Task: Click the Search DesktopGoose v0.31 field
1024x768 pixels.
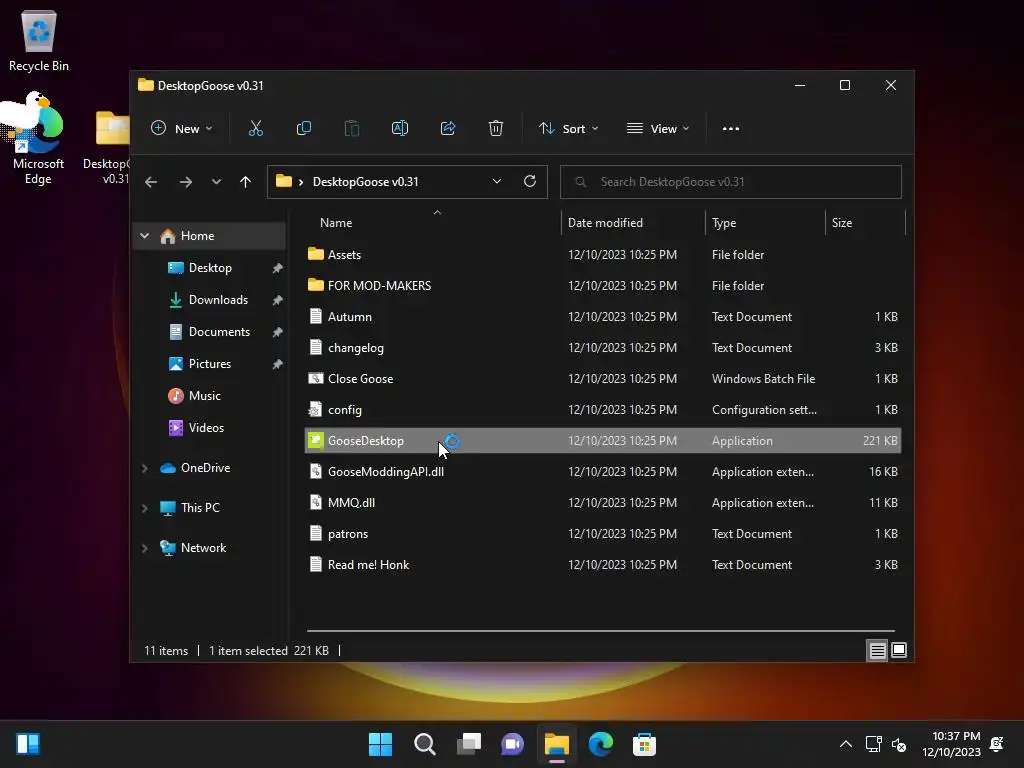Action: [x=730, y=182]
